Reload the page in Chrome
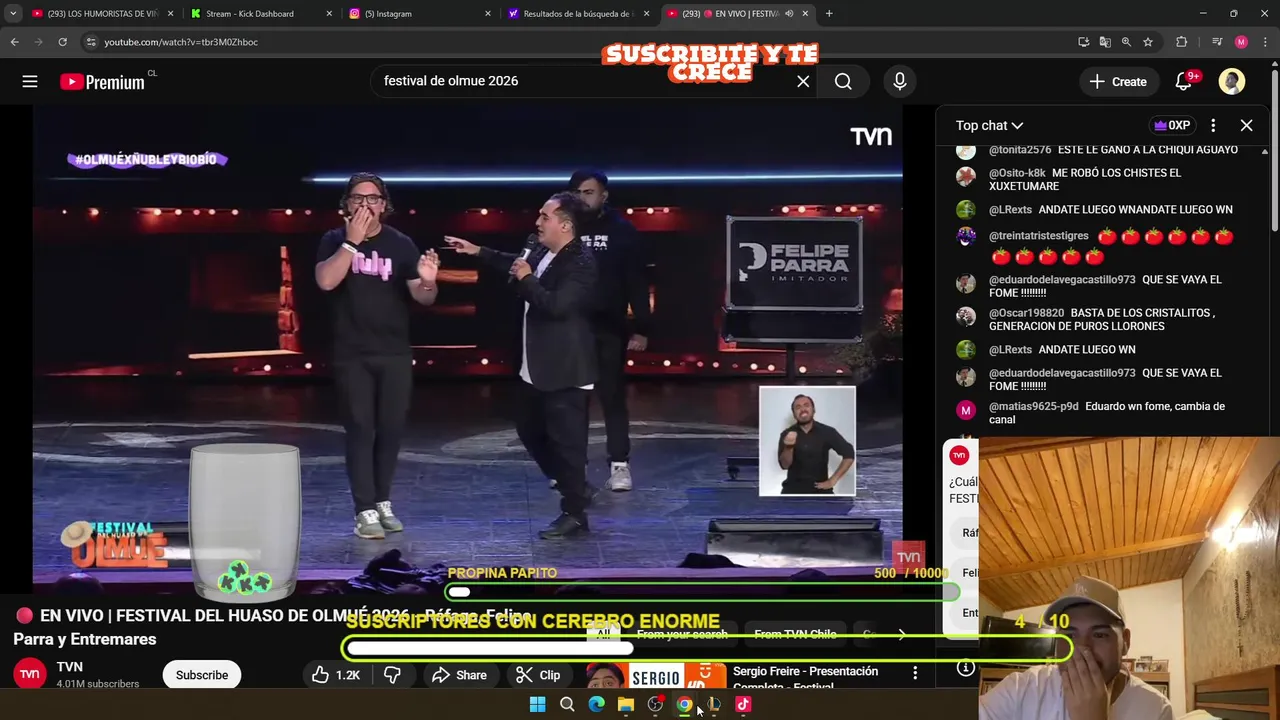This screenshot has width=1280, height=720. coord(62,42)
